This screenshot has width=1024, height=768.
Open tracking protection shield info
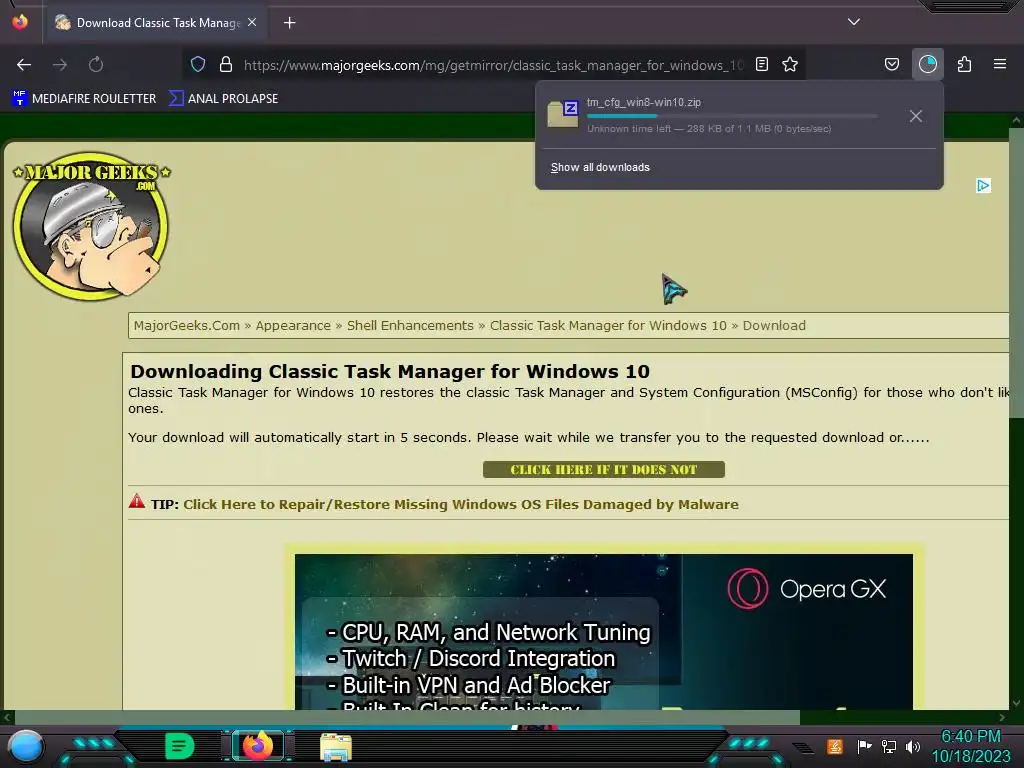pos(198,65)
